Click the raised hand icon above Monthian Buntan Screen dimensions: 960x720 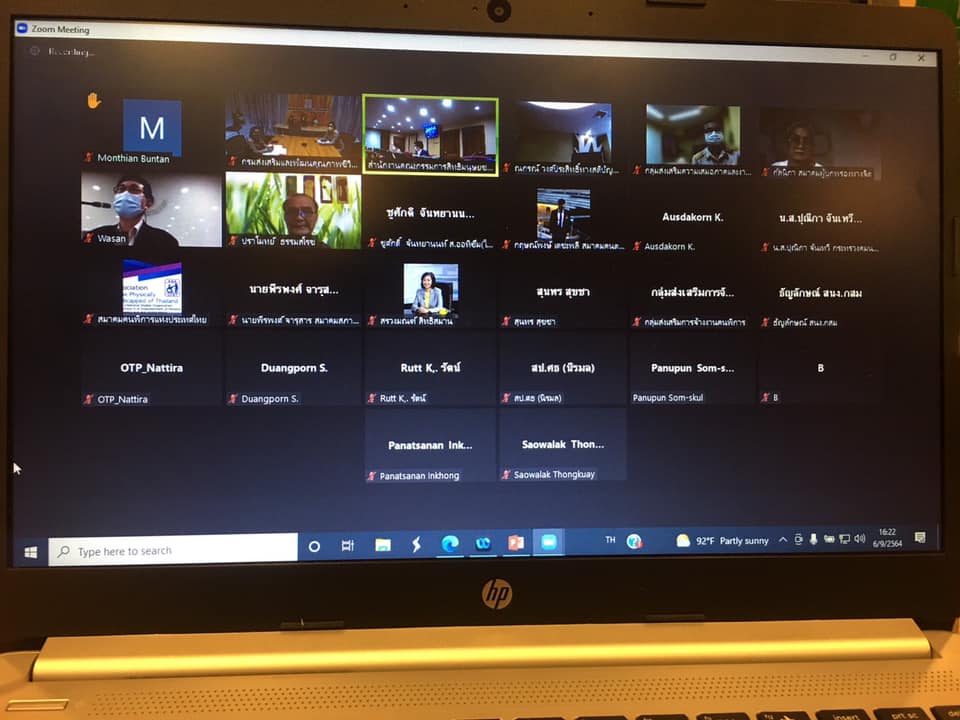tap(94, 100)
